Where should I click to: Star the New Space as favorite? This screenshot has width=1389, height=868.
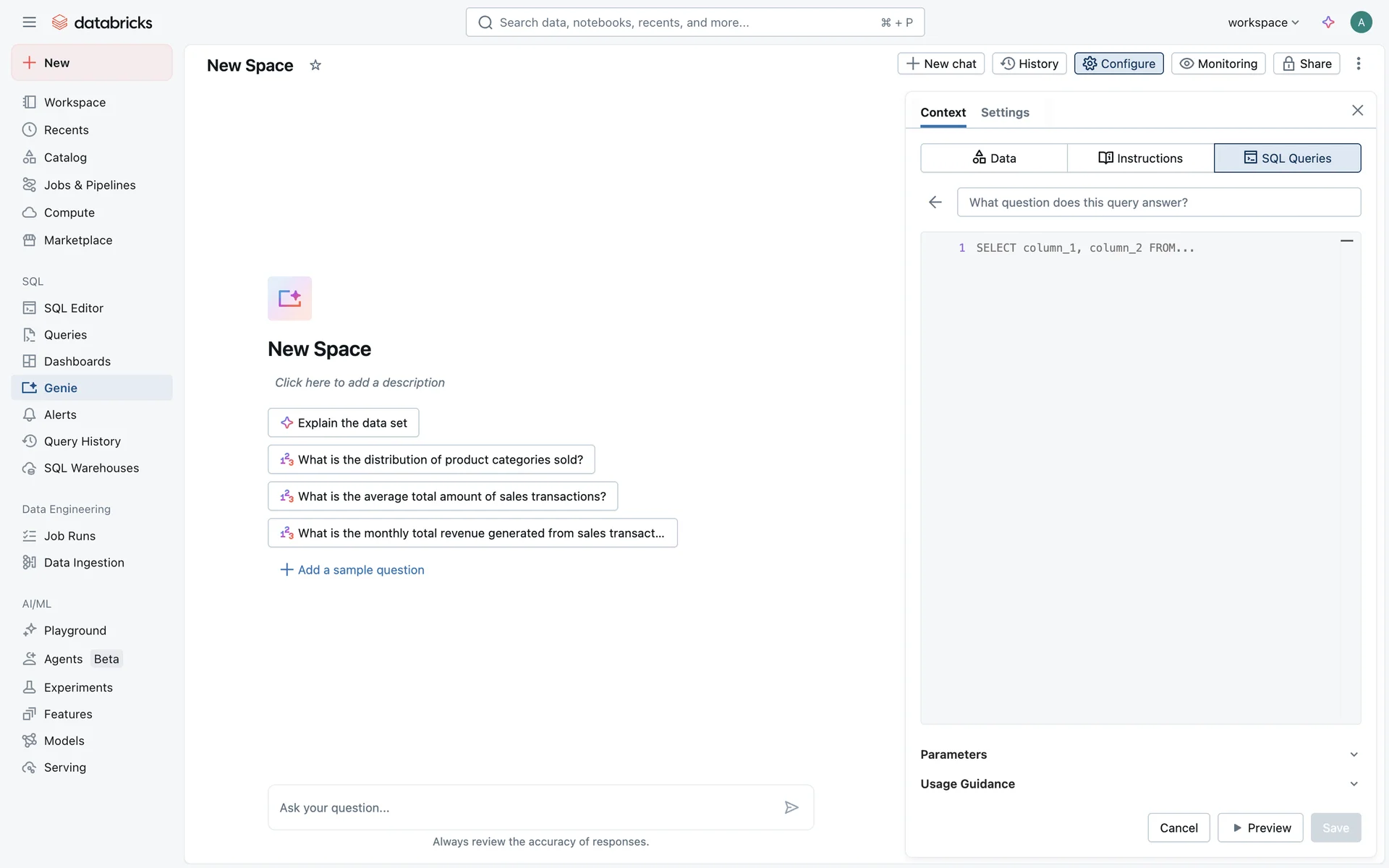(x=315, y=65)
